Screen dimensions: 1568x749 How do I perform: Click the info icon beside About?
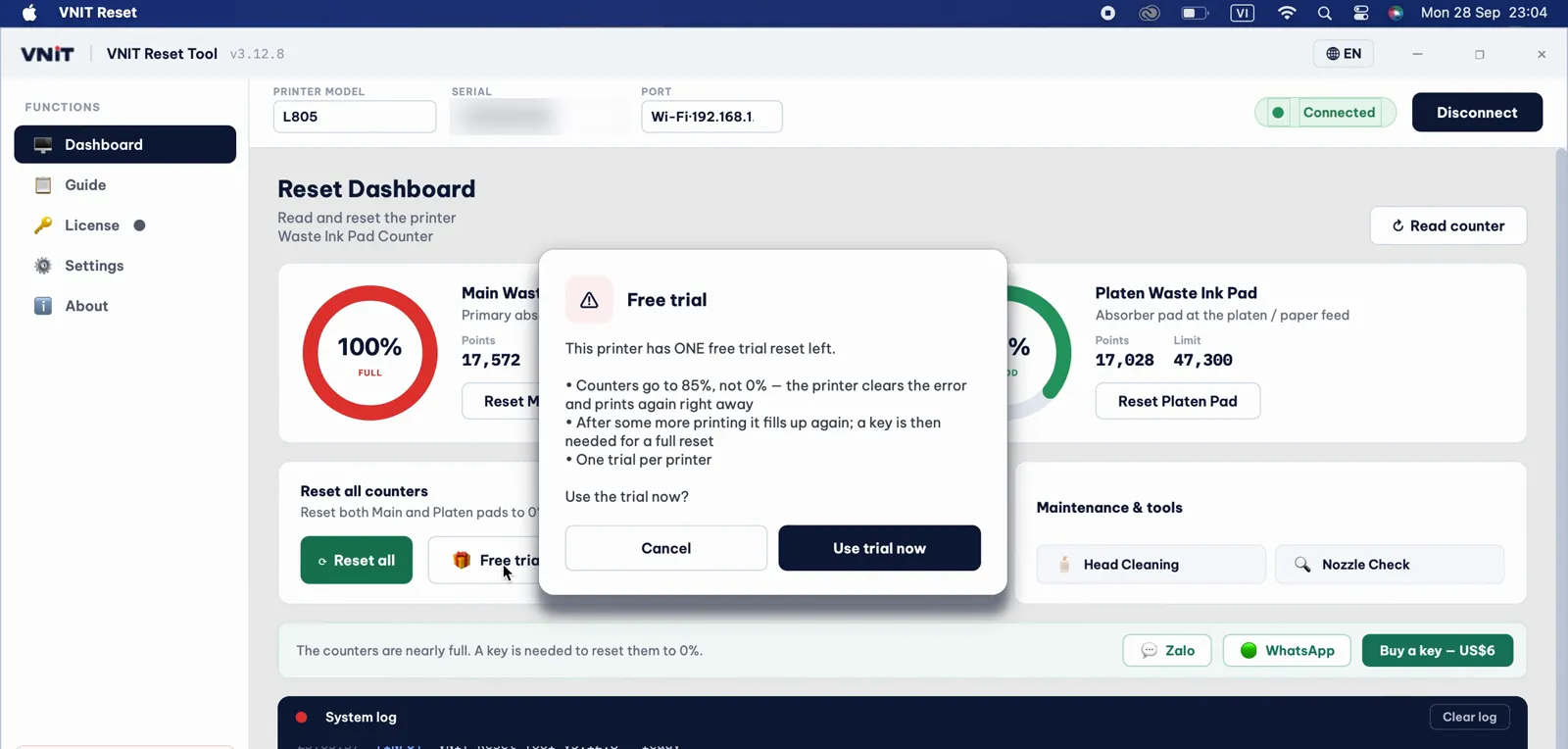43,306
